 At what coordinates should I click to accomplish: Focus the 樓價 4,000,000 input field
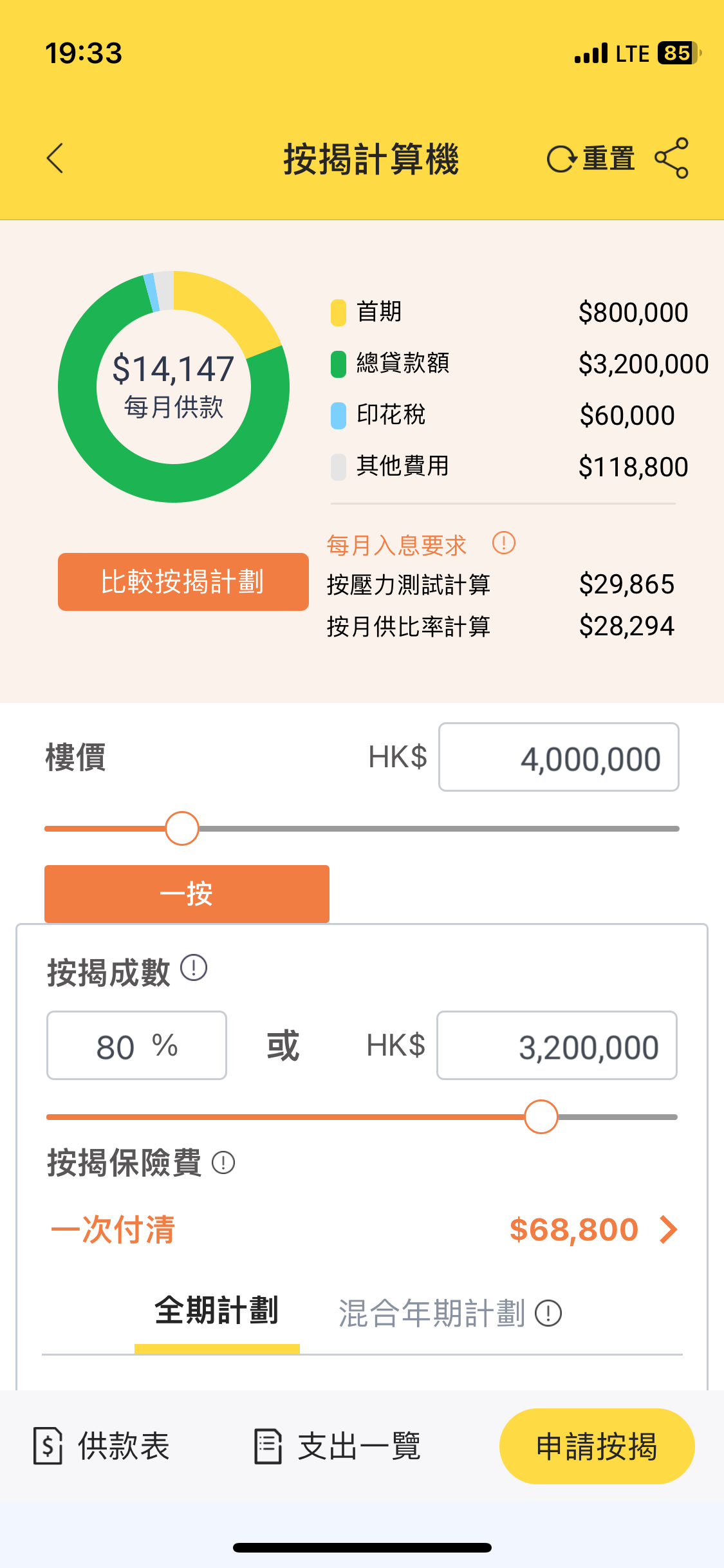559,757
